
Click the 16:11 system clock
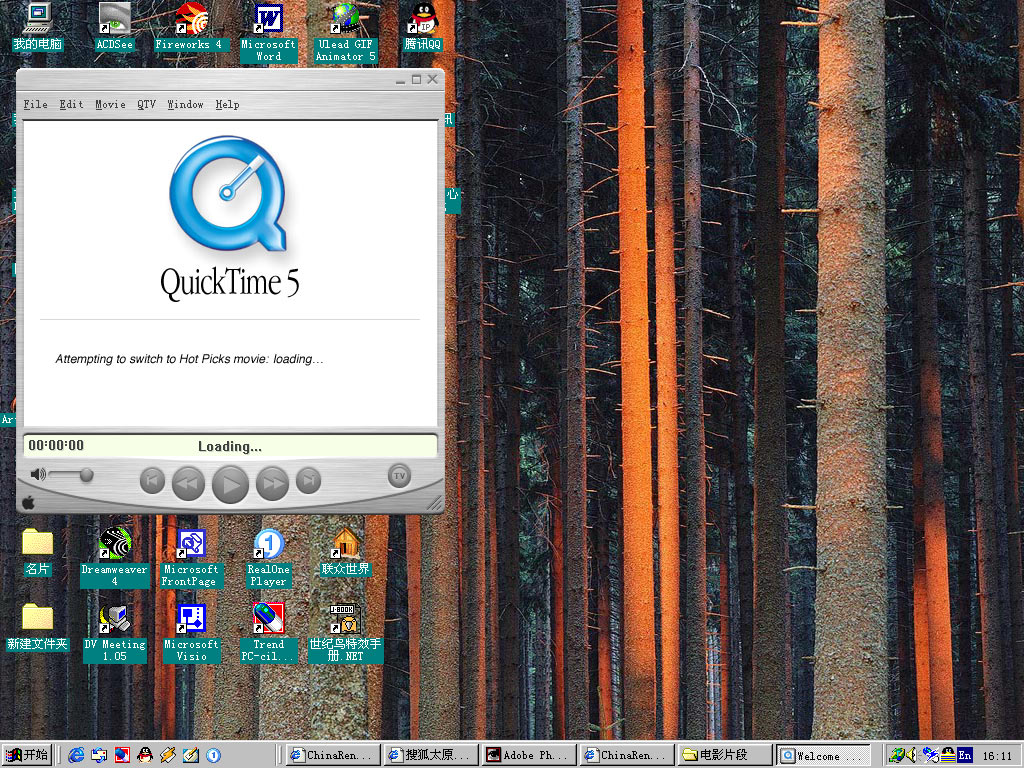click(997, 756)
